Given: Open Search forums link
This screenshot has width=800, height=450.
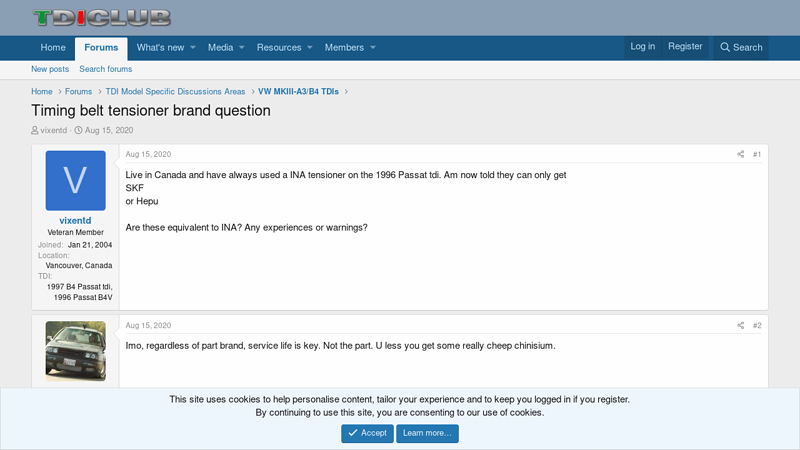Looking at the screenshot, I should [105, 69].
